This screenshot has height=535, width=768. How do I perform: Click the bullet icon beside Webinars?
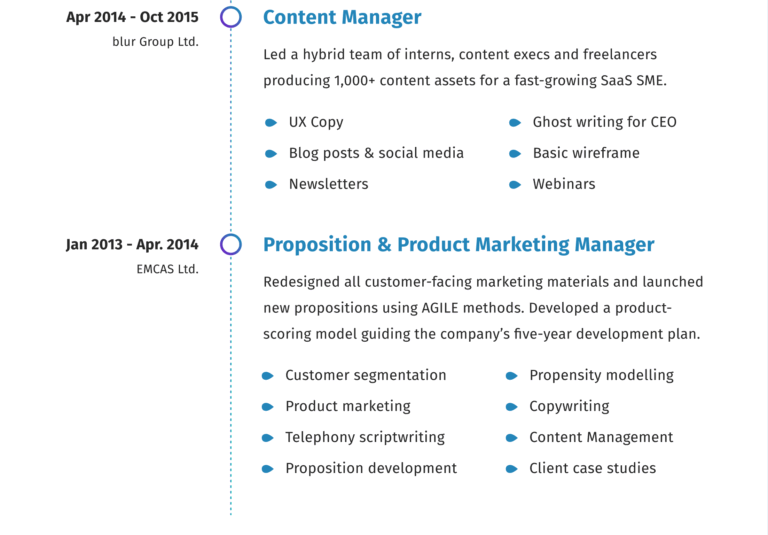point(514,185)
